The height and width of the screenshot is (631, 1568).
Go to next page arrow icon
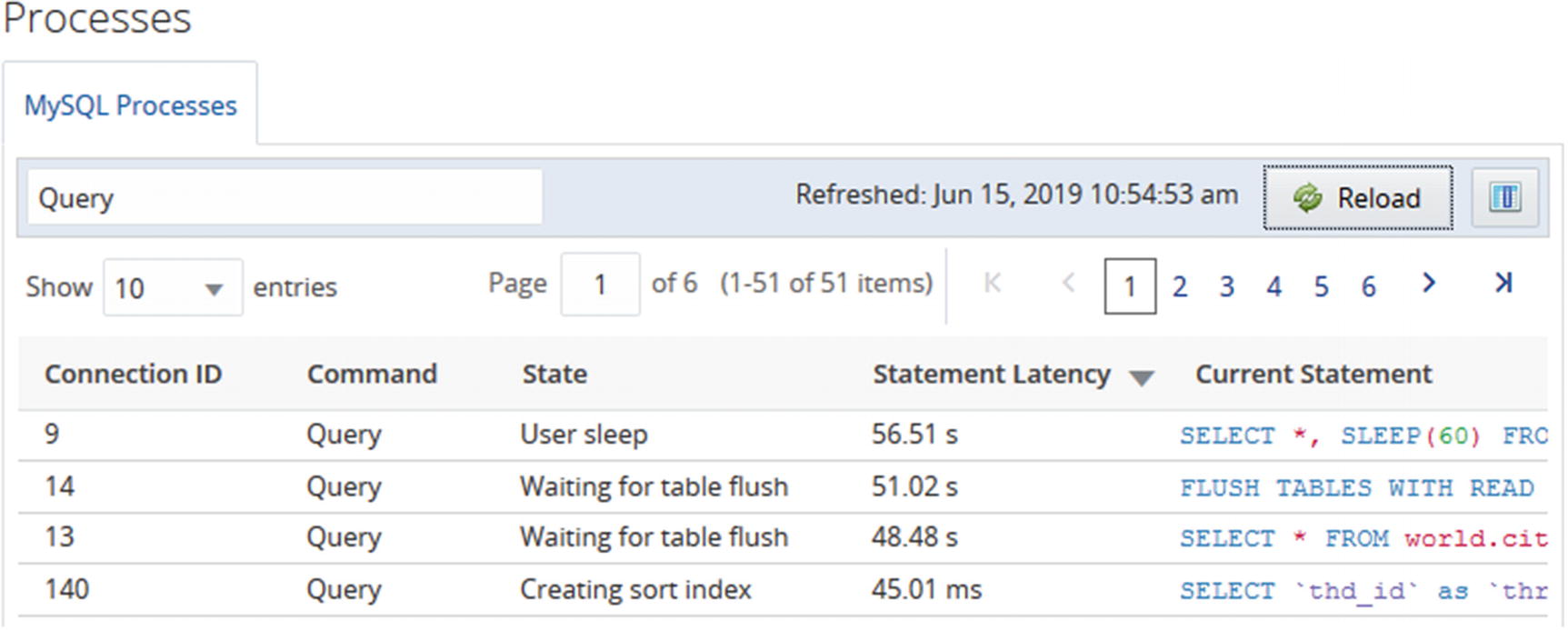[1429, 284]
